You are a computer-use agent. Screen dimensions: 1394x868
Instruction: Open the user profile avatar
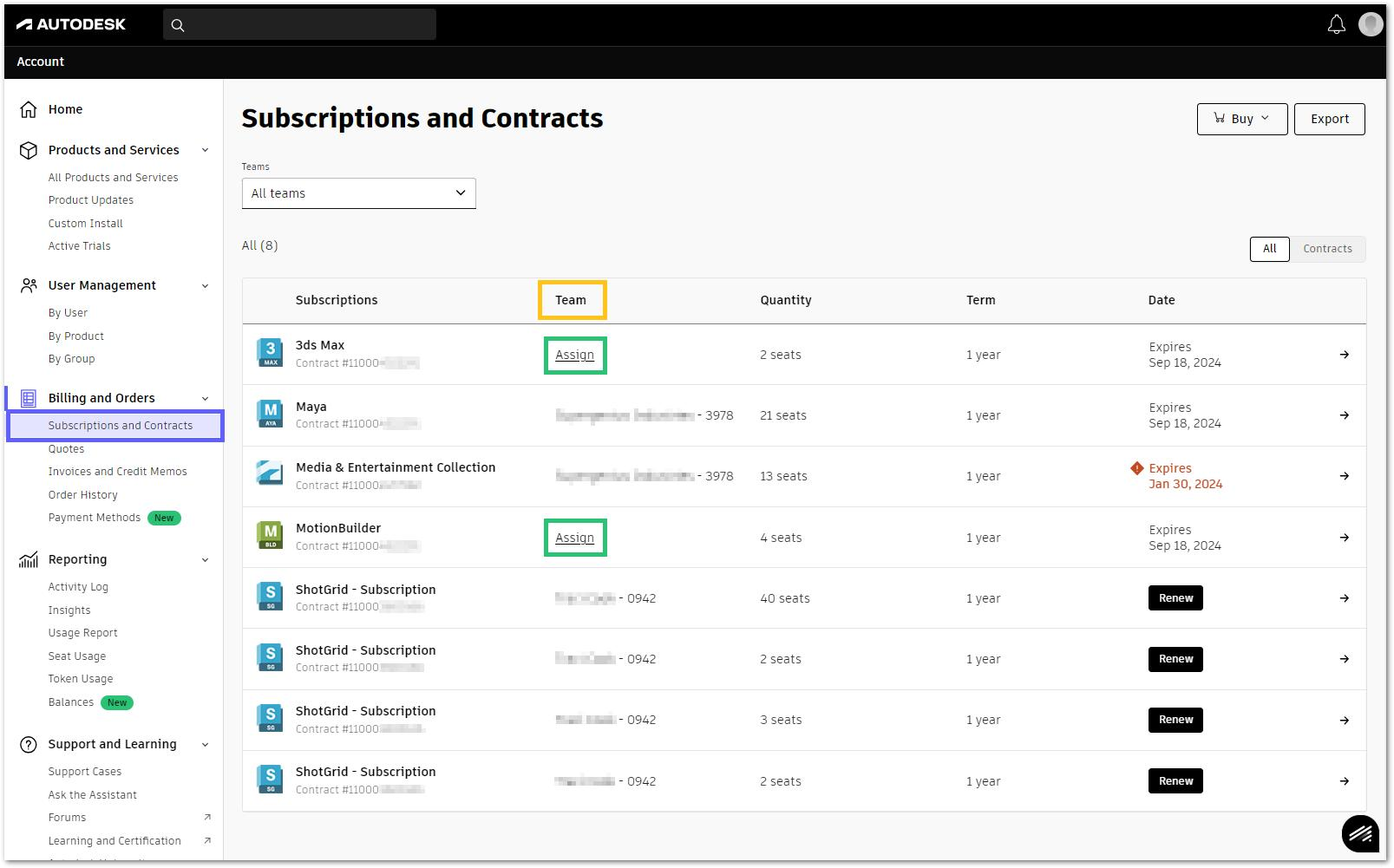pyautogui.click(x=1371, y=24)
